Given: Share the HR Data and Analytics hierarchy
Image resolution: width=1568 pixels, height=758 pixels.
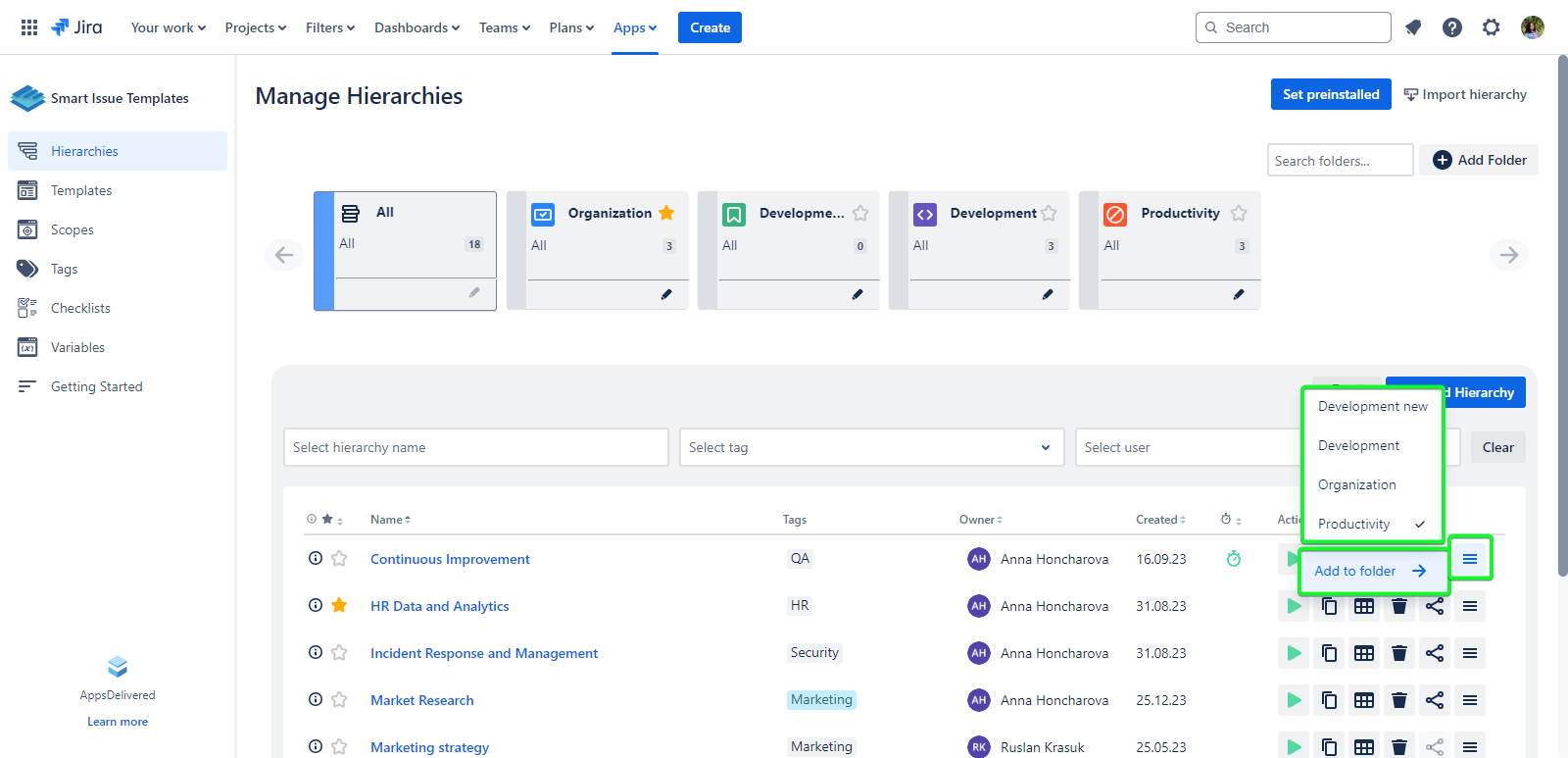Looking at the screenshot, I should [1435, 606].
